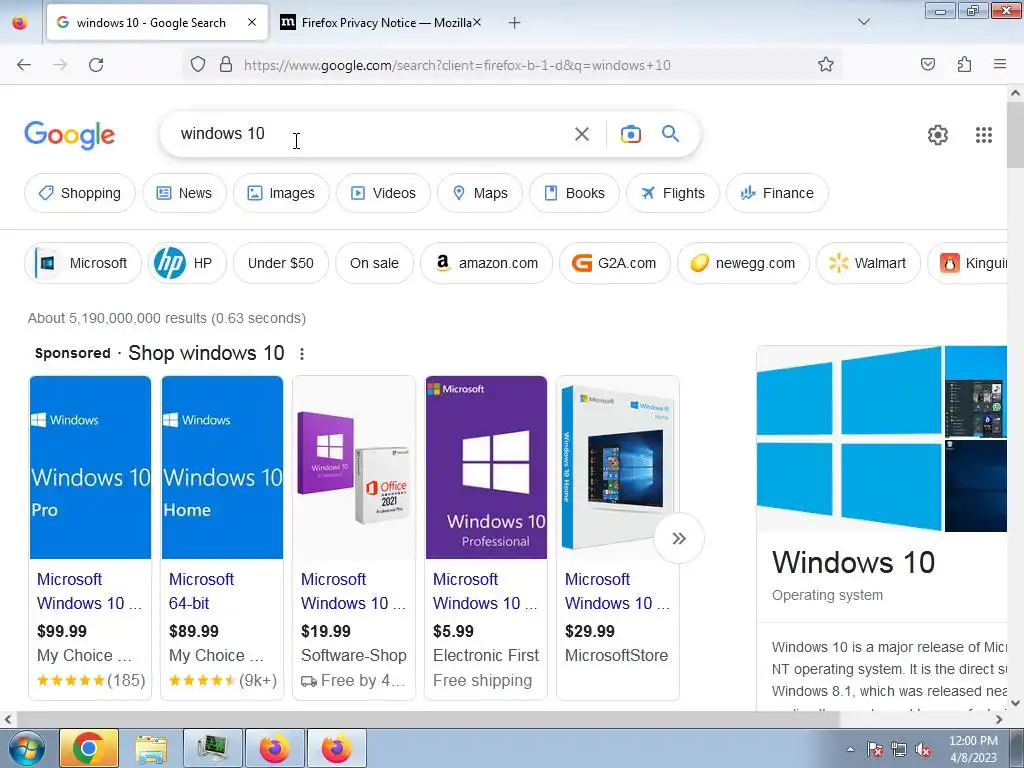Filter by Microsoft chip
Screen dimensions: 1024x768
coord(83,263)
